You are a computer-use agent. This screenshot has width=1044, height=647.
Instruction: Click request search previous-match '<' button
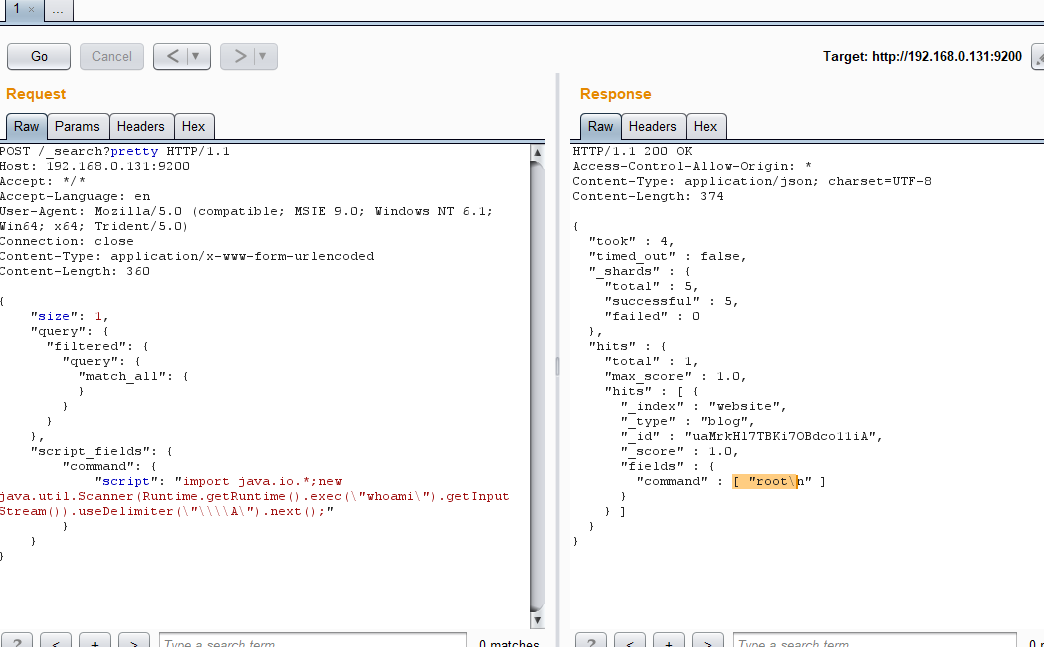(56, 640)
